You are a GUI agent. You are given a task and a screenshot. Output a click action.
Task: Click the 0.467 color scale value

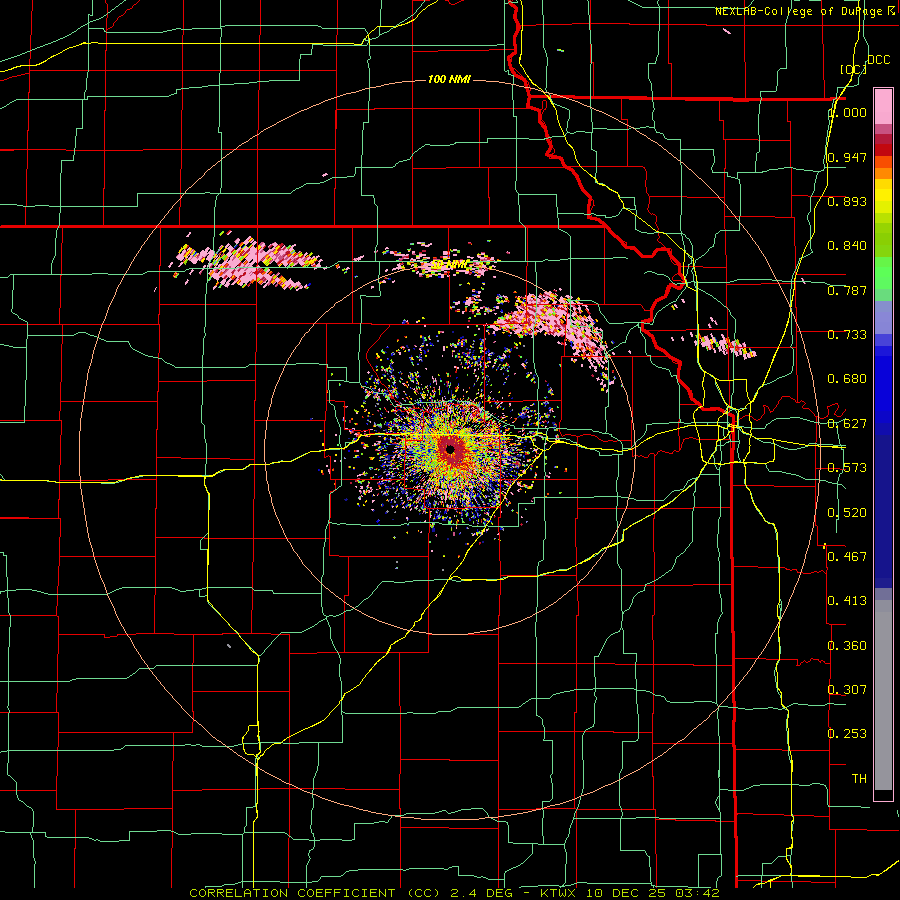[x=847, y=557]
